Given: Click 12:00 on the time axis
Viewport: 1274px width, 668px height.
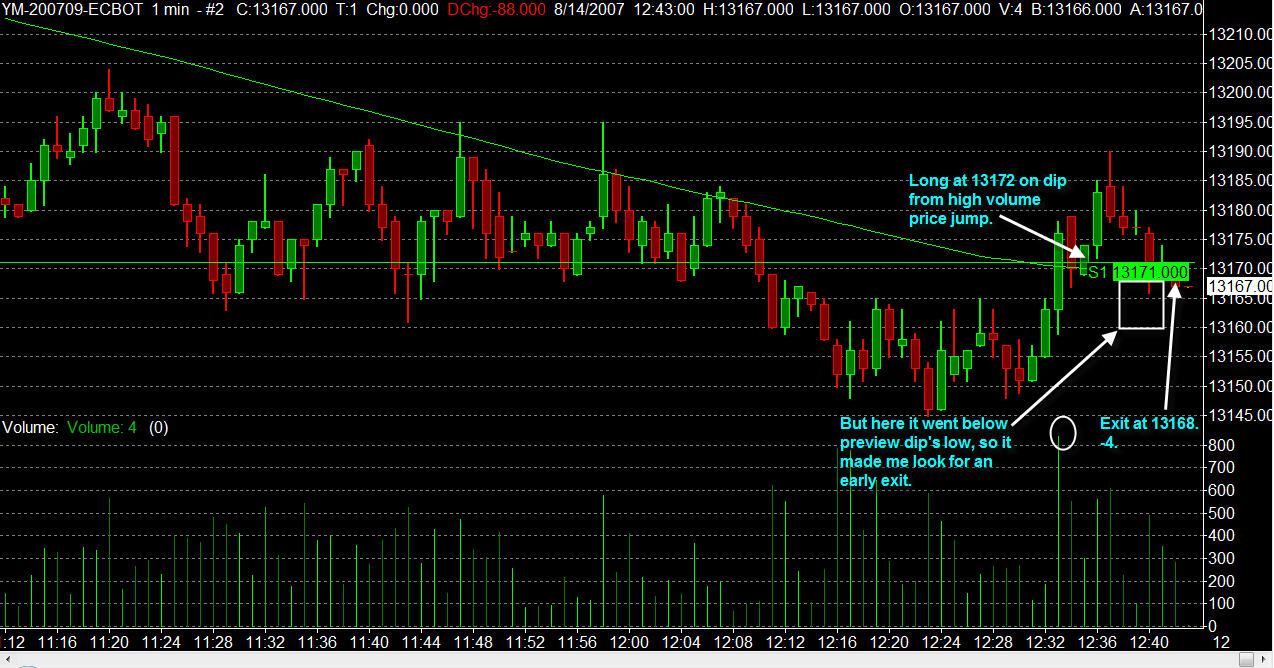Looking at the screenshot, I should [x=627, y=641].
